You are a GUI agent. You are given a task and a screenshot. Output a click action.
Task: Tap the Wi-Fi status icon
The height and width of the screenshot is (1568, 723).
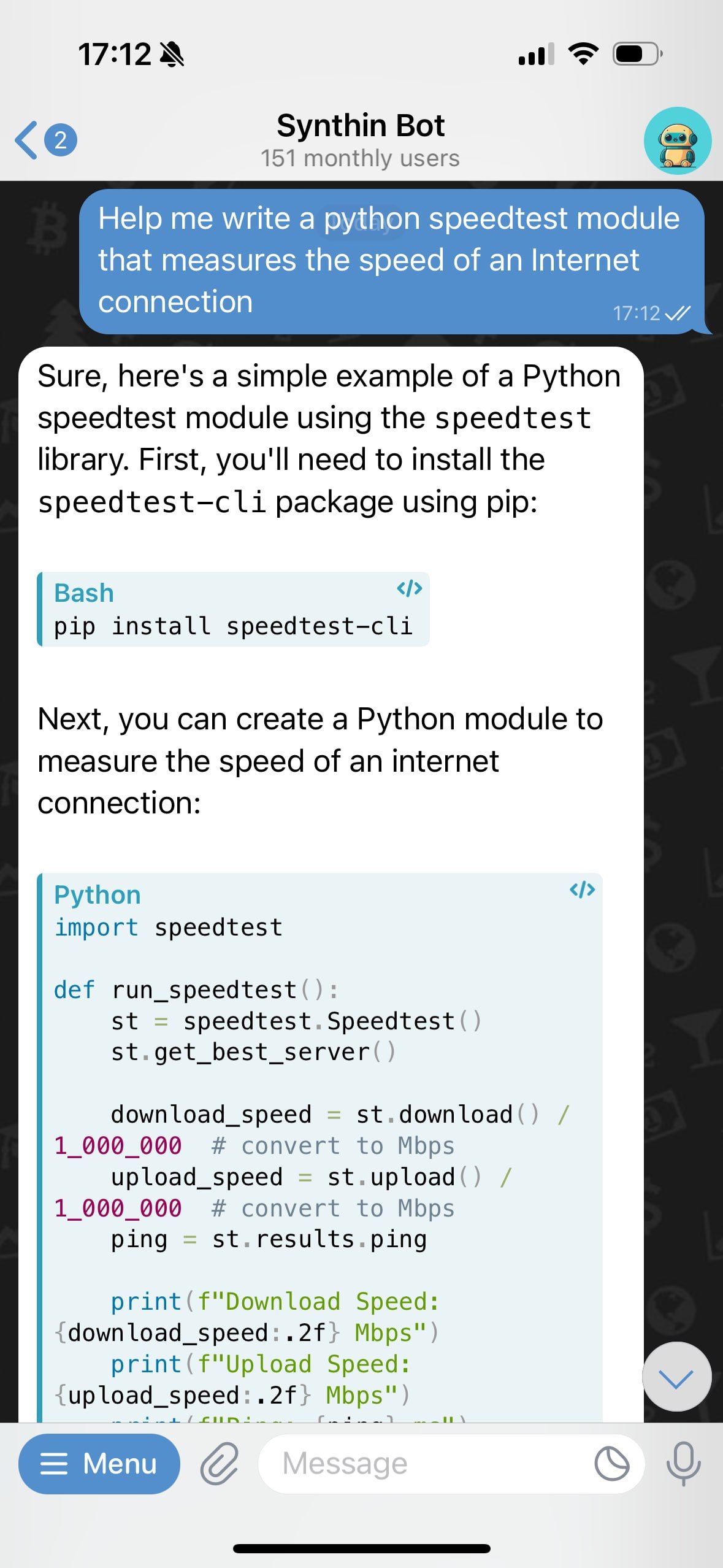pyautogui.click(x=584, y=54)
